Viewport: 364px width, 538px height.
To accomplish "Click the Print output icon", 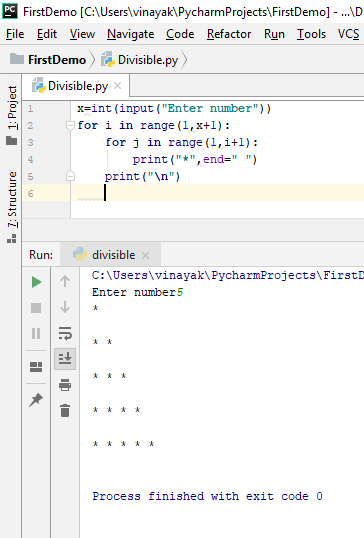I will [65, 385].
